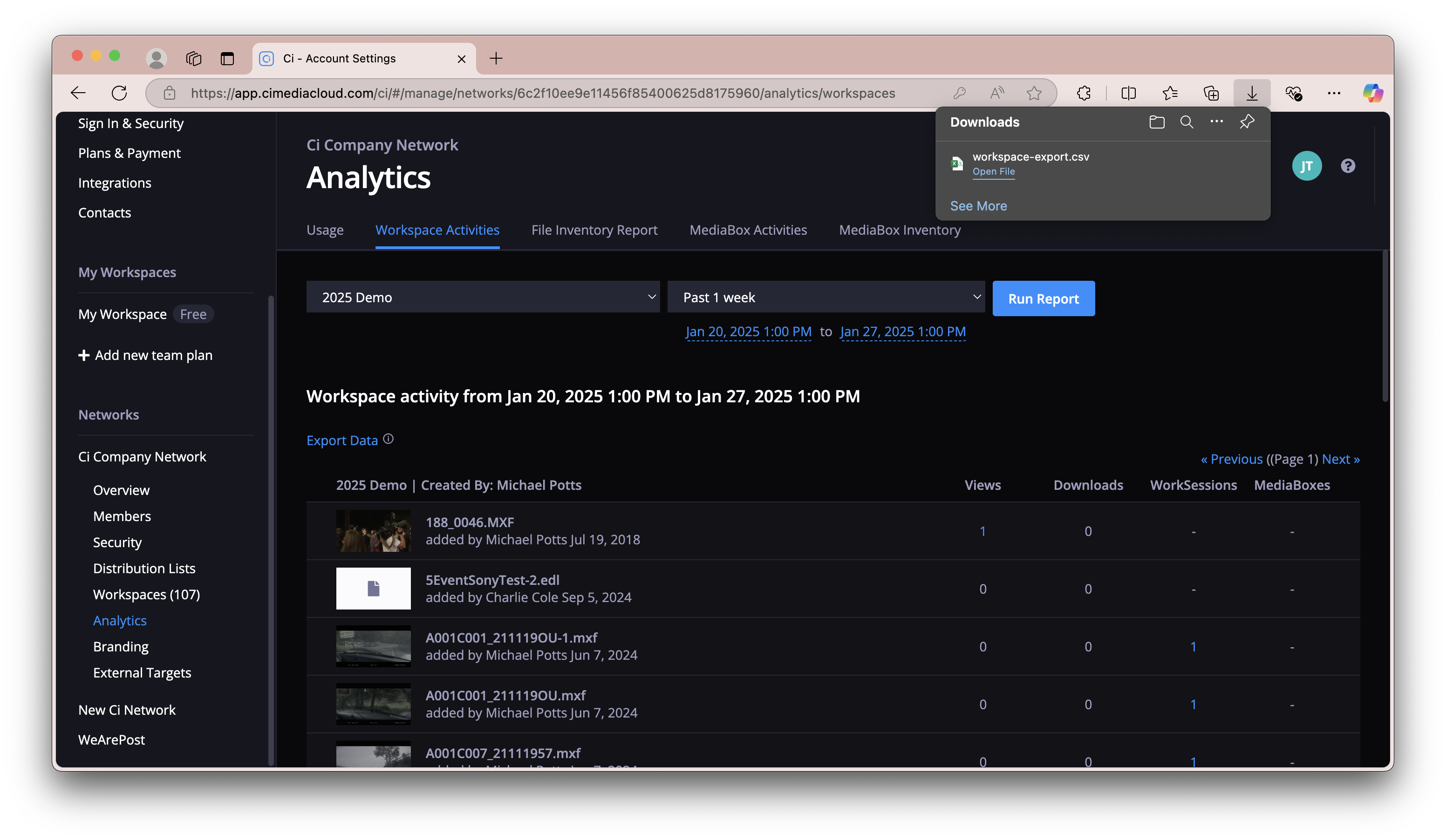Open the 188_0046.MXF thumbnail
This screenshot has width=1446, height=840.
coord(373,531)
